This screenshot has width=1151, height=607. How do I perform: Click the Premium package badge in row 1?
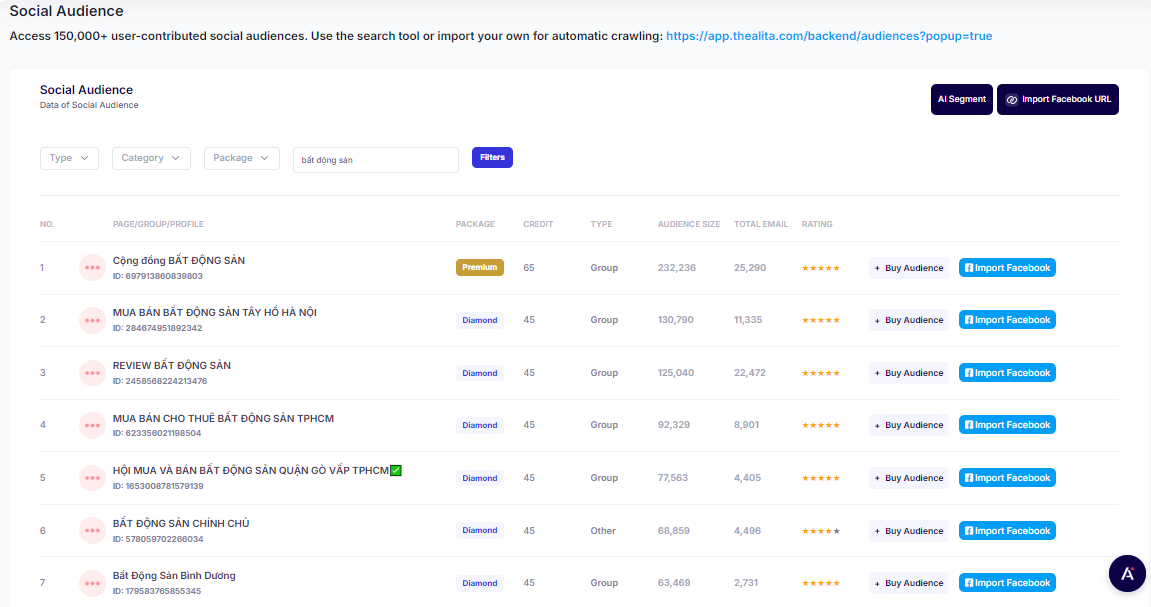point(480,268)
